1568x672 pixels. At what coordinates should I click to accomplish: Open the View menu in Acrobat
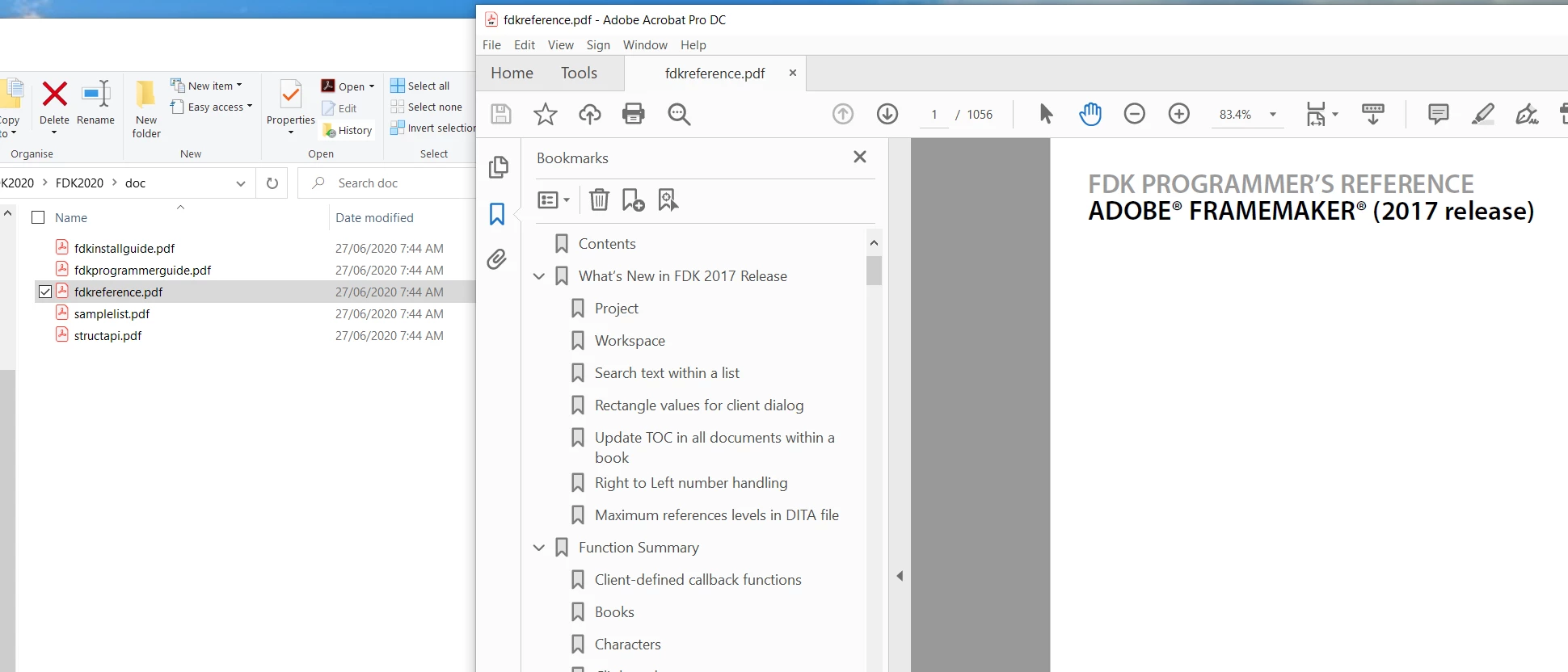click(x=560, y=45)
